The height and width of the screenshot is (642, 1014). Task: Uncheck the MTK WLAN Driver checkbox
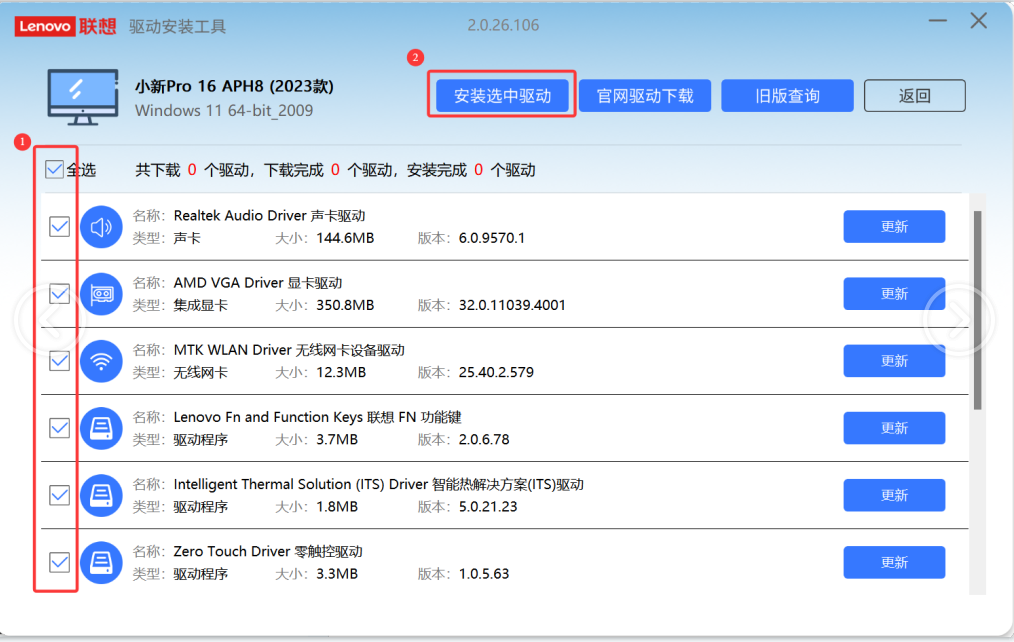coord(59,361)
